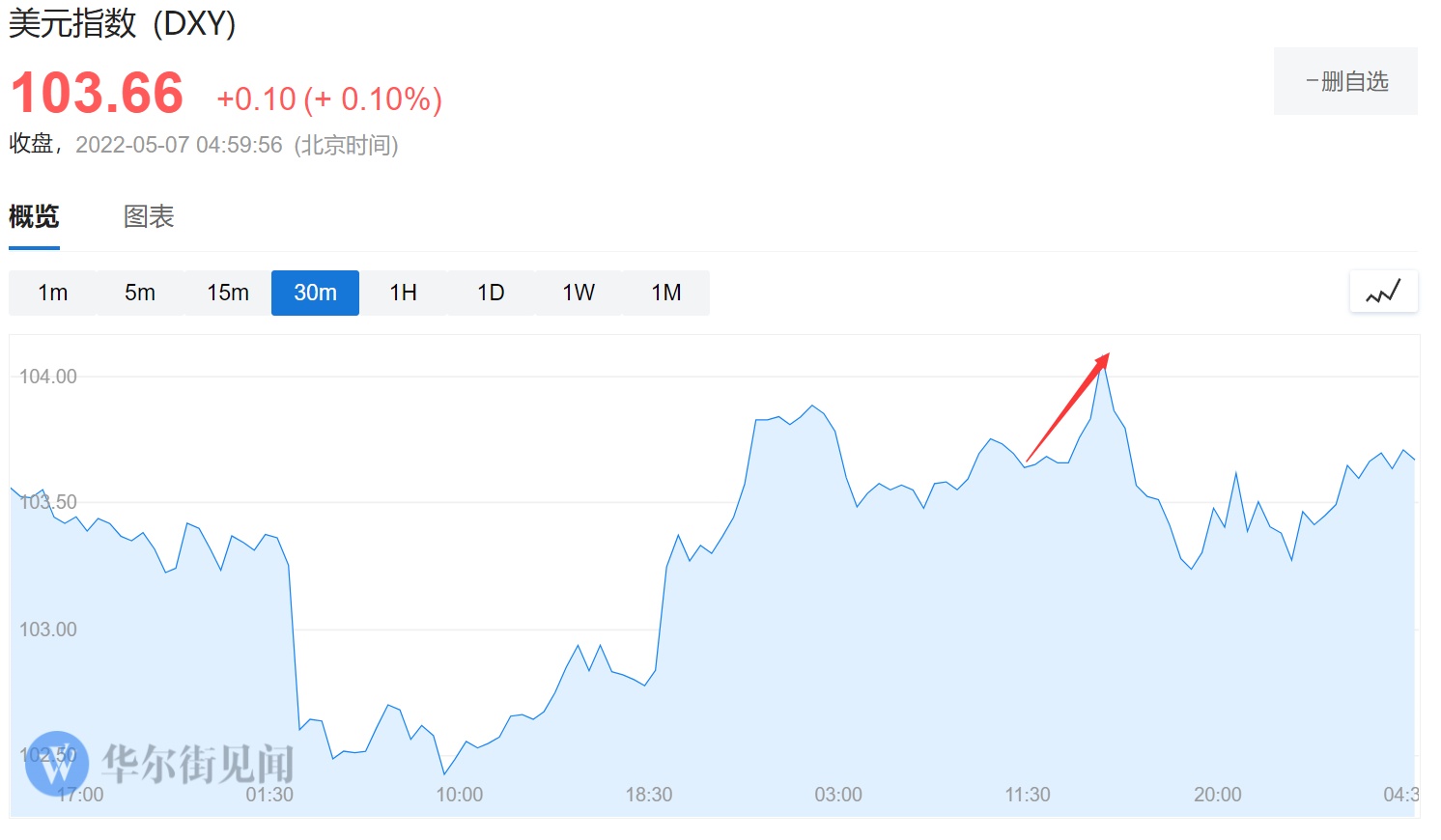Select the 5m timeframe
The height and width of the screenshot is (840, 1441).
click(140, 293)
